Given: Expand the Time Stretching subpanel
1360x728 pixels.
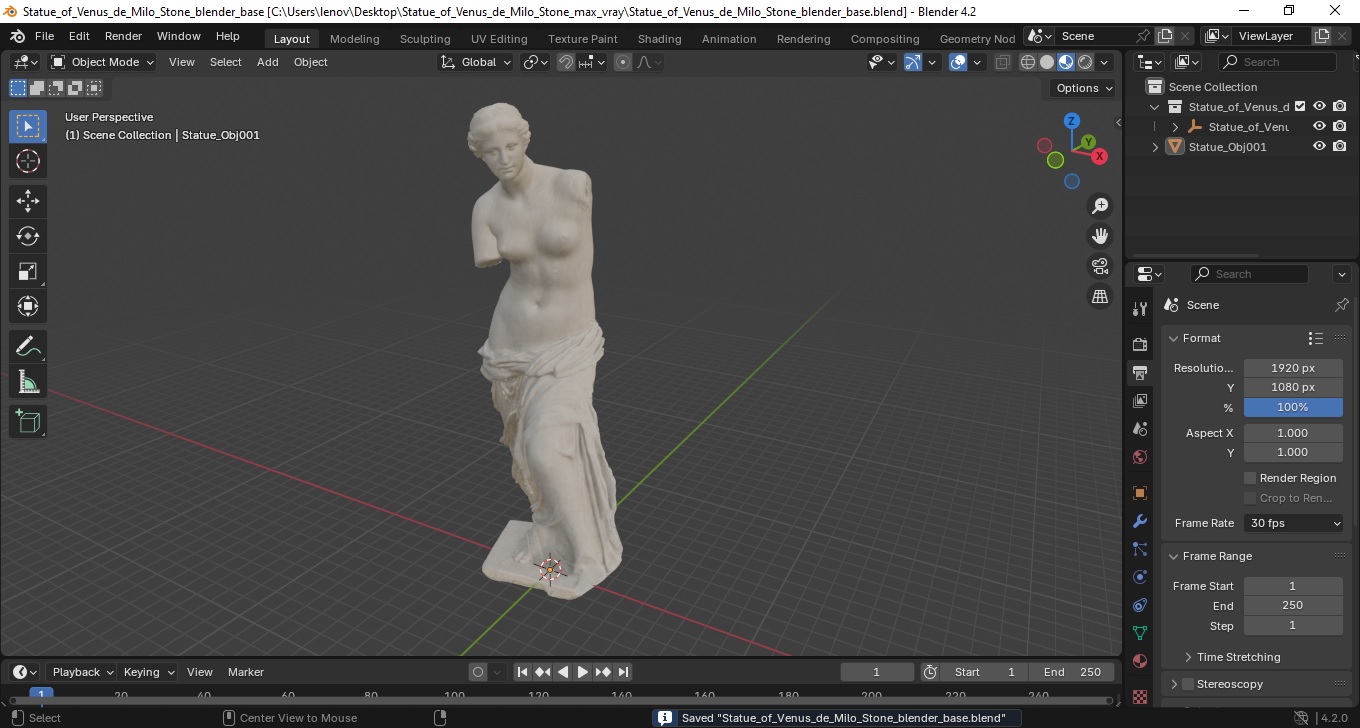Looking at the screenshot, I should 1188,657.
